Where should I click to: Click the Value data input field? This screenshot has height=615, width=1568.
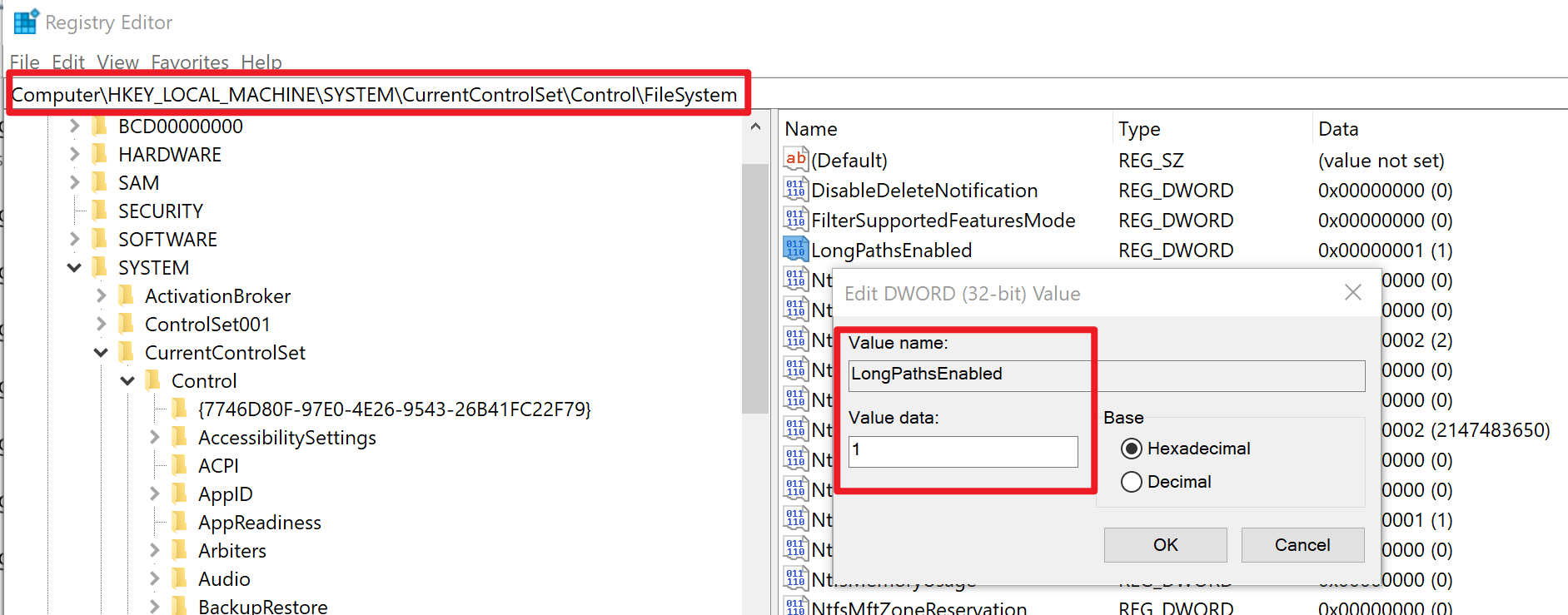(x=963, y=452)
